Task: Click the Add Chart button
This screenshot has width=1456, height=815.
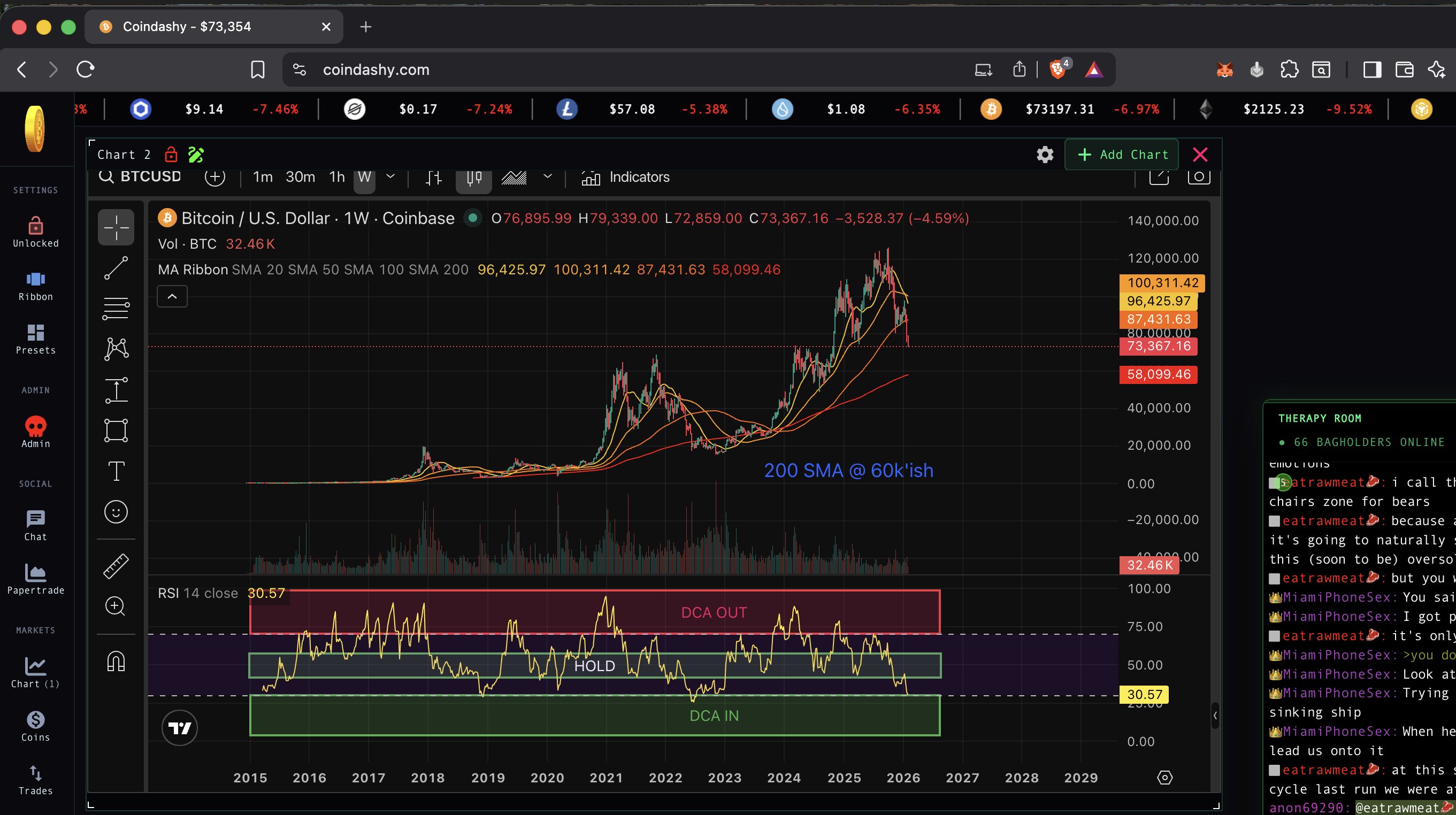Action: pyautogui.click(x=1122, y=155)
